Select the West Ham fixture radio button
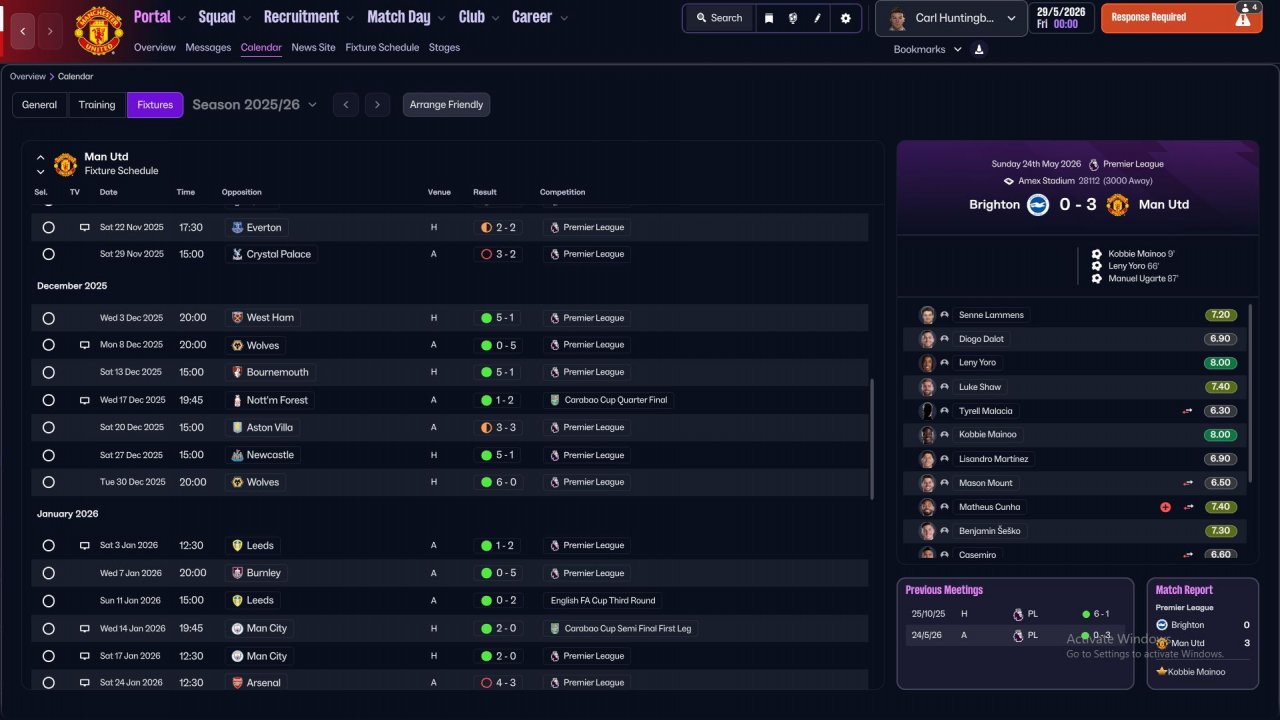The image size is (1280, 720). 48,318
